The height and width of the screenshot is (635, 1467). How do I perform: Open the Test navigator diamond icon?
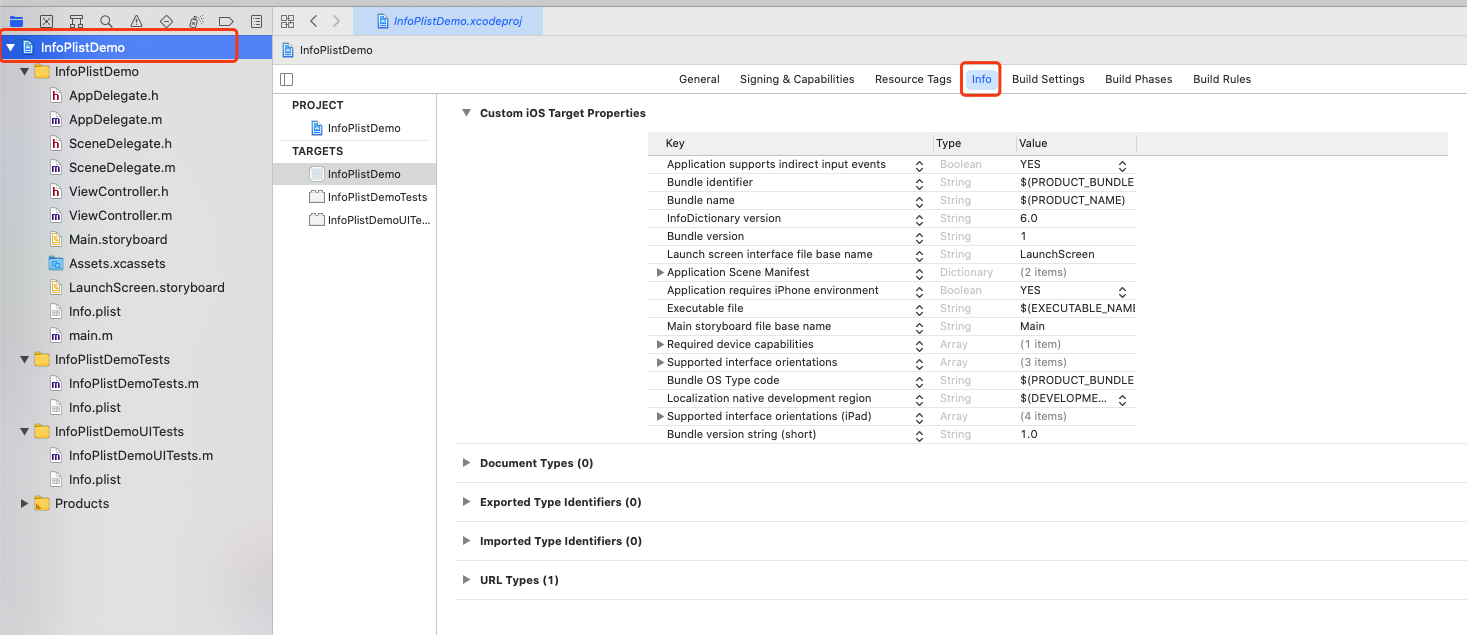point(166,21)
